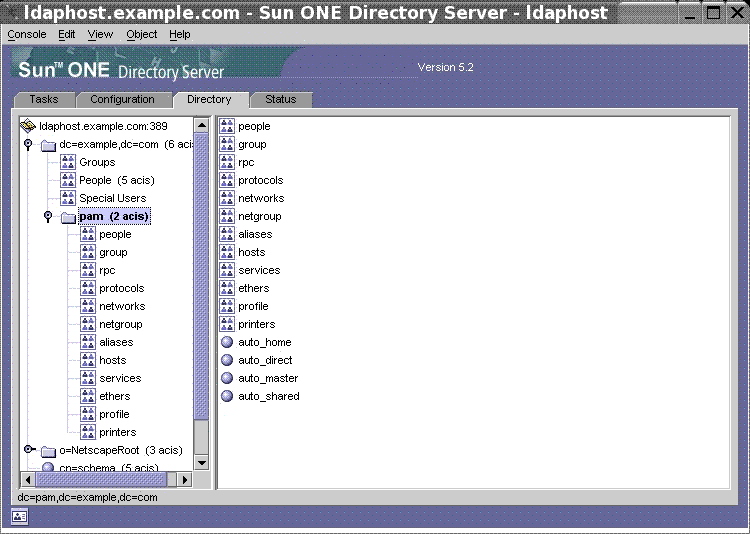Click horizontal scrollbar left arrow
Image resolution: width=750 pixels, height=534 pixels.
(x=28, y=479)
